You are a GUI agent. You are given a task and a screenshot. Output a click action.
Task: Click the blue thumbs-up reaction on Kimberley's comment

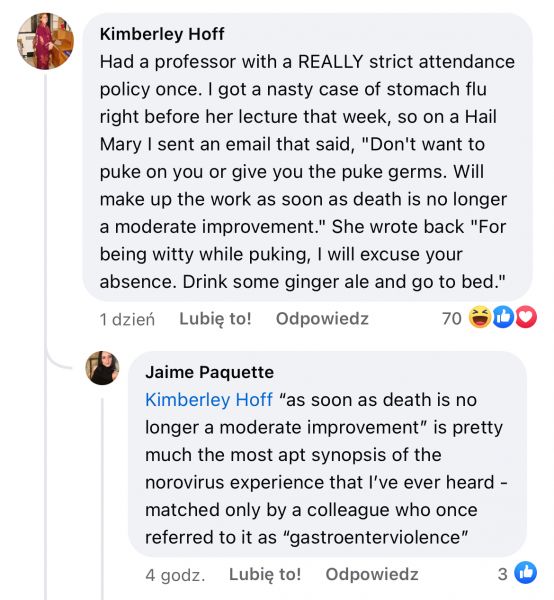503,317
